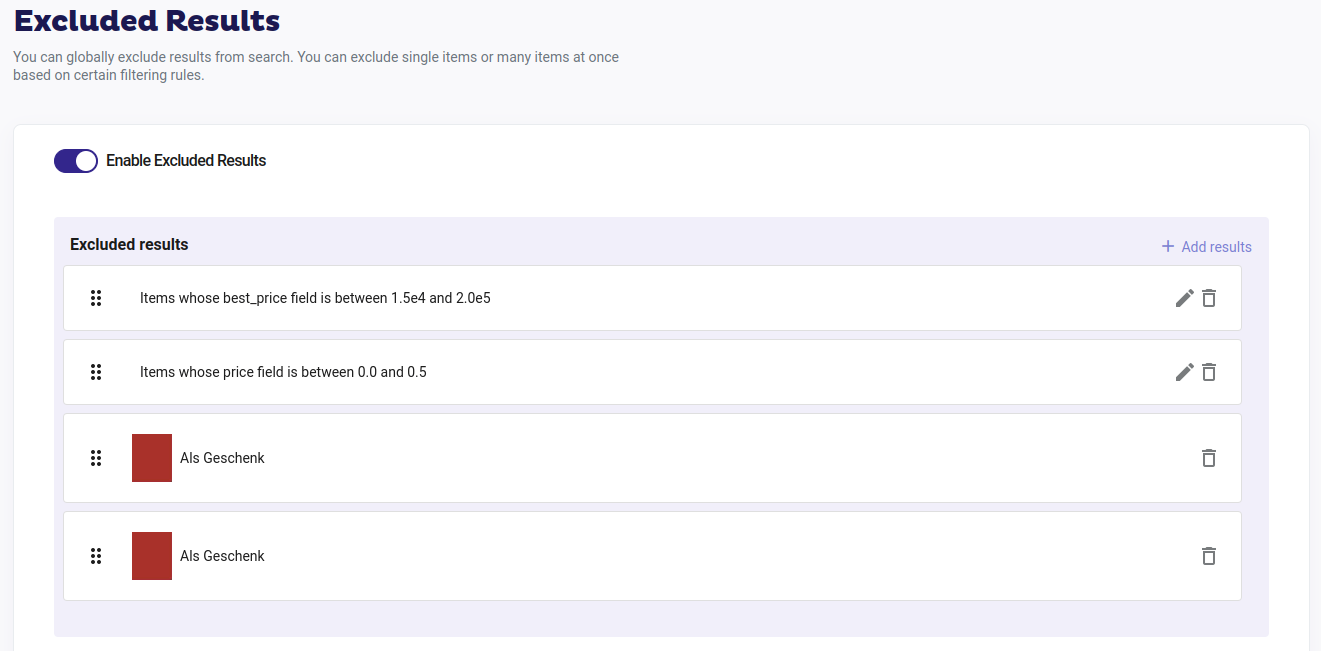Select the best_price between 1.5e4 and 2.0e5 row text
This screenshot has height=651, width=1321.
coord(315,298)
